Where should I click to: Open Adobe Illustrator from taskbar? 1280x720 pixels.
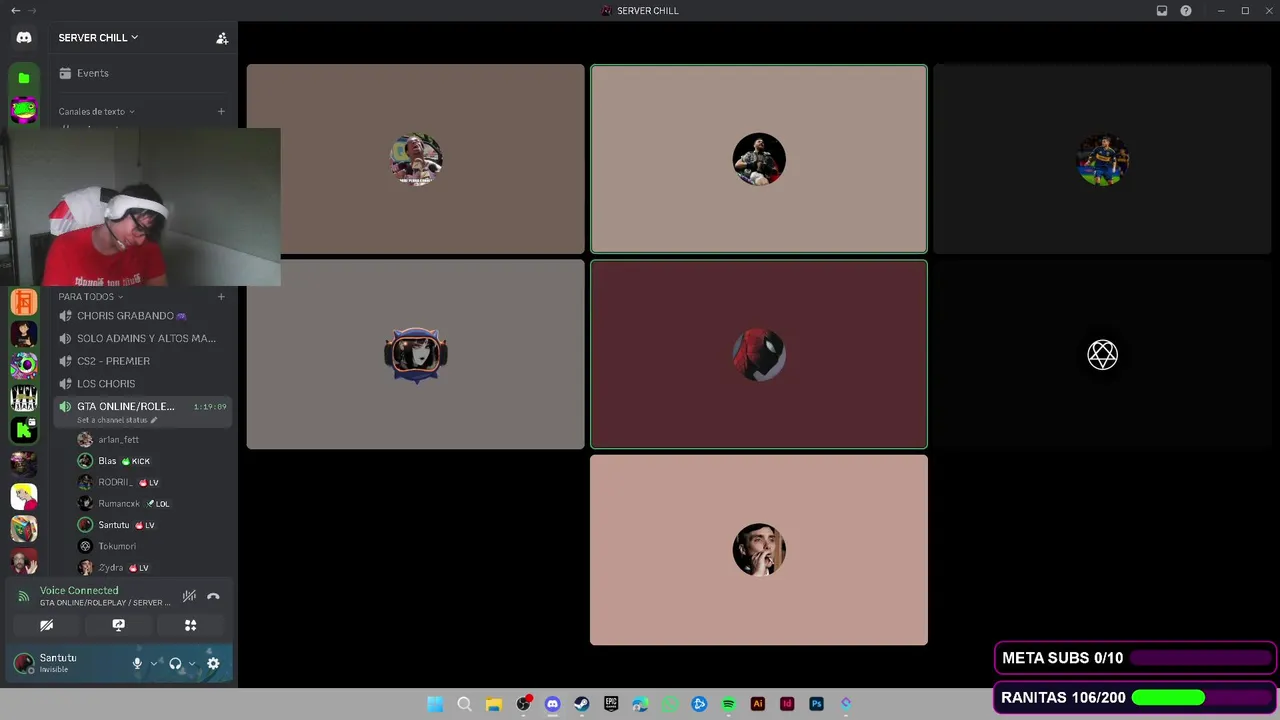(757, 704)
